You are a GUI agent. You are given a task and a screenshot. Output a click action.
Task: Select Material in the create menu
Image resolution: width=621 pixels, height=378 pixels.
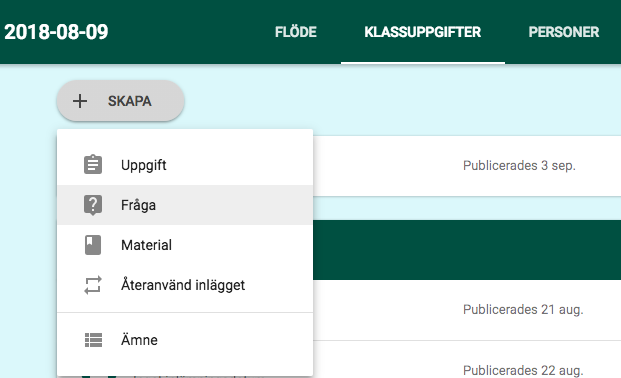pyautogui.click(x=185, y=245)
